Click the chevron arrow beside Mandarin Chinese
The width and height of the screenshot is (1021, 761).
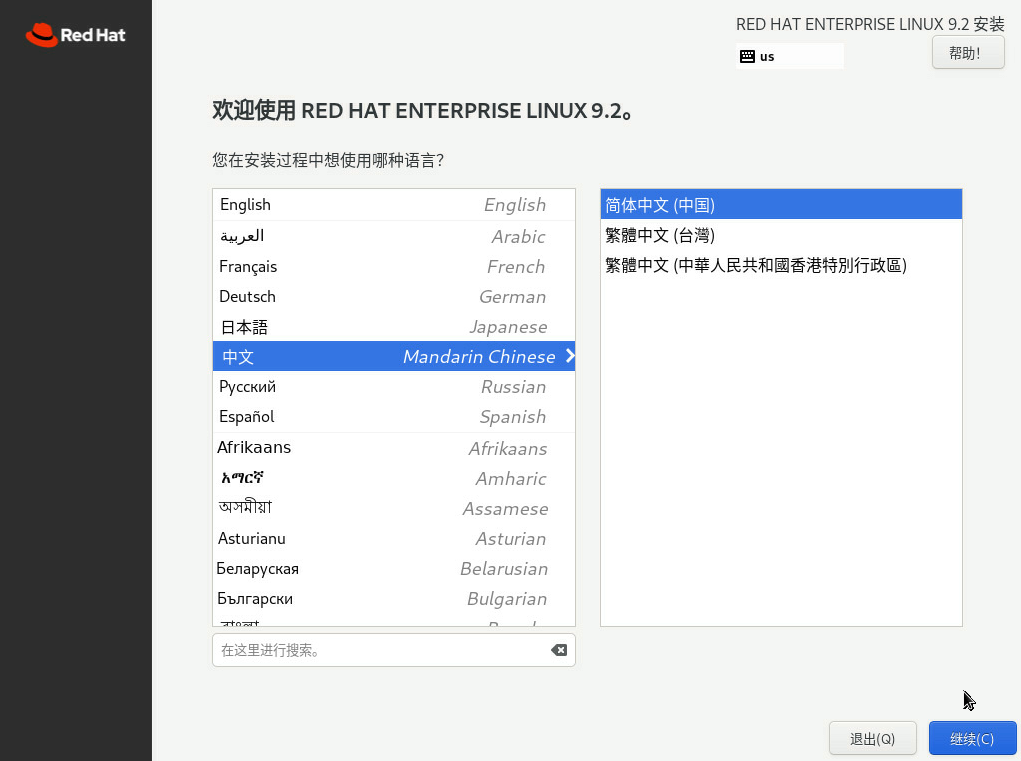tap(569, 356)
